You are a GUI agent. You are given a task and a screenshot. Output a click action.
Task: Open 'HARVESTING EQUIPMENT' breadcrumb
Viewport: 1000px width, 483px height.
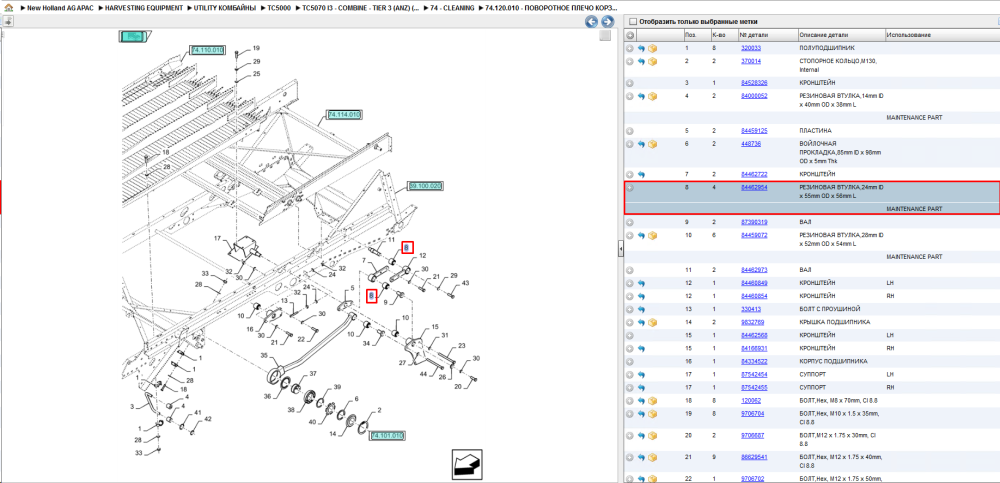coord(144,8)
